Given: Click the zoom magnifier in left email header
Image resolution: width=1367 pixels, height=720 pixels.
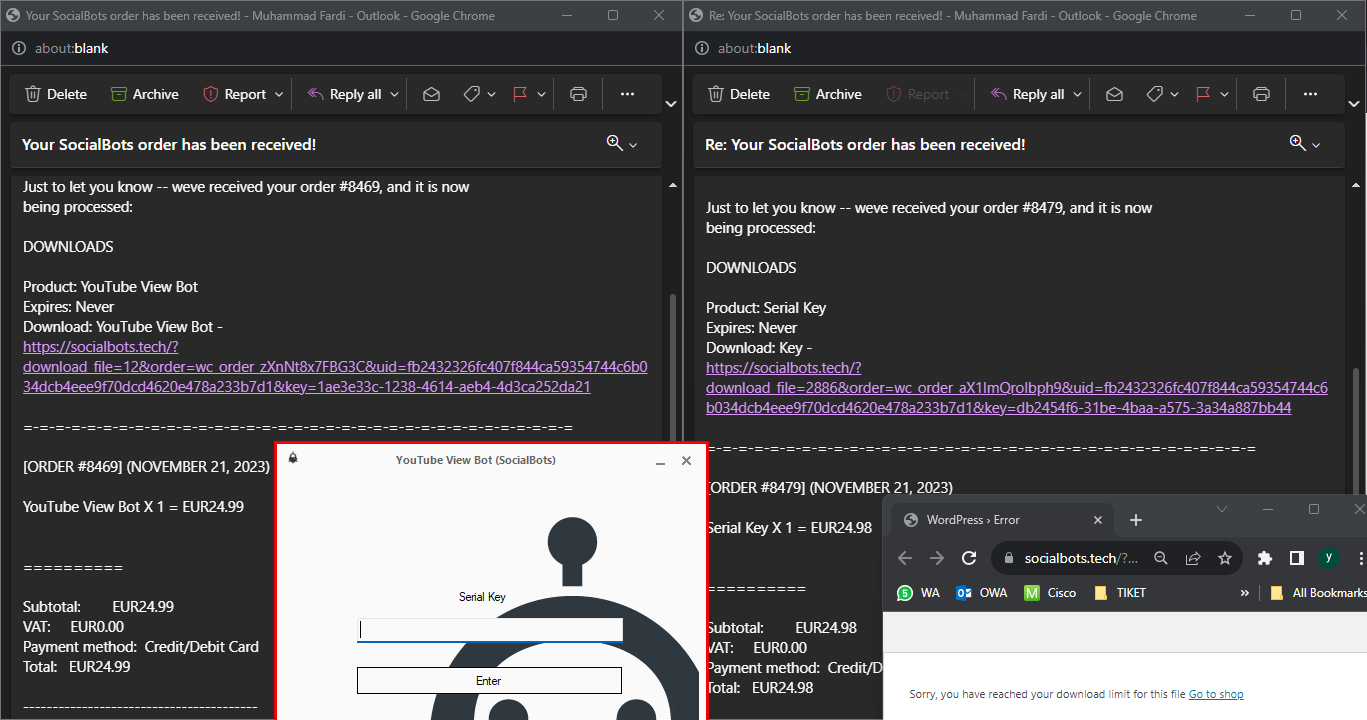Looking at the screenshot, I should [614, 143].
